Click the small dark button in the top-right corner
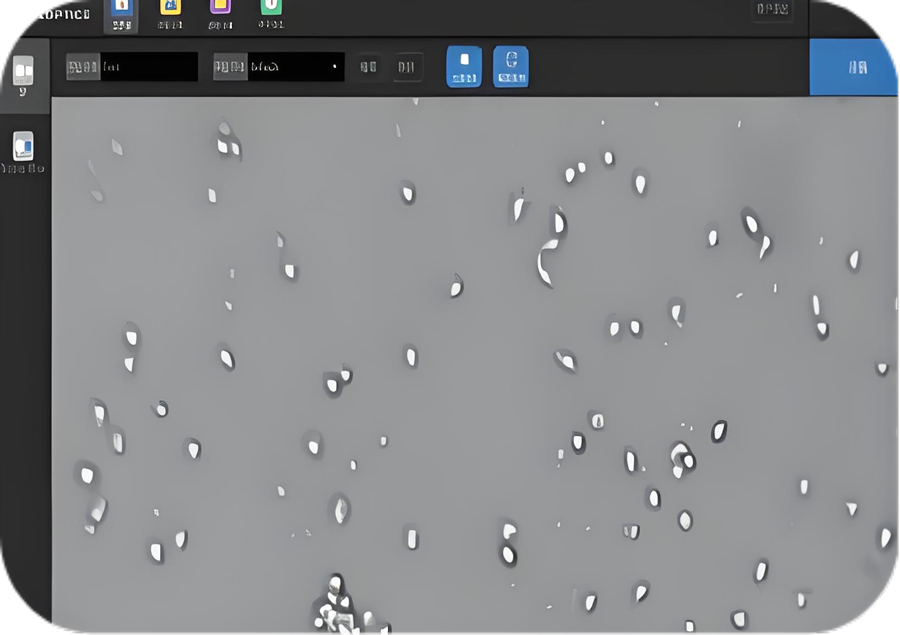The width and height of the screenshot is (900, 635). [x=773, y=10]
